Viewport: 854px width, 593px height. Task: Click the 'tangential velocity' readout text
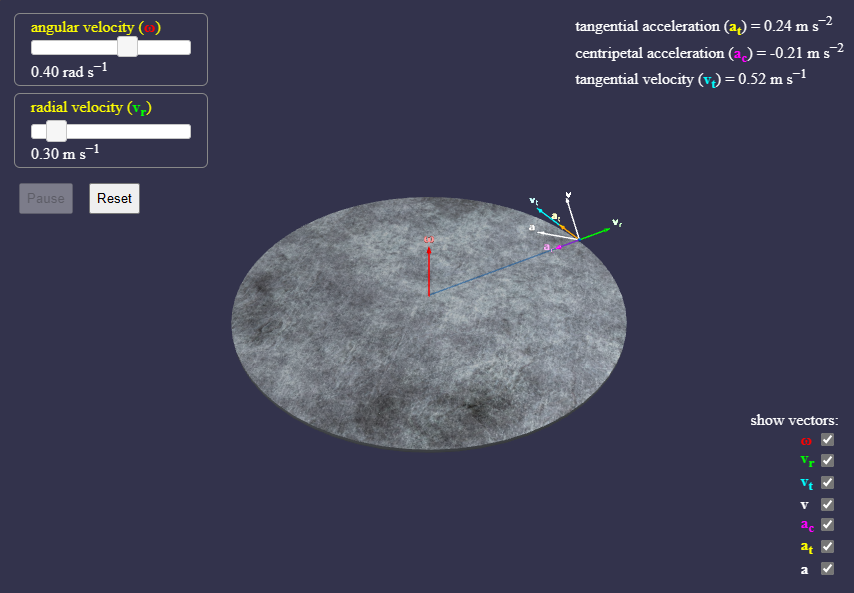tap(691, 79)
